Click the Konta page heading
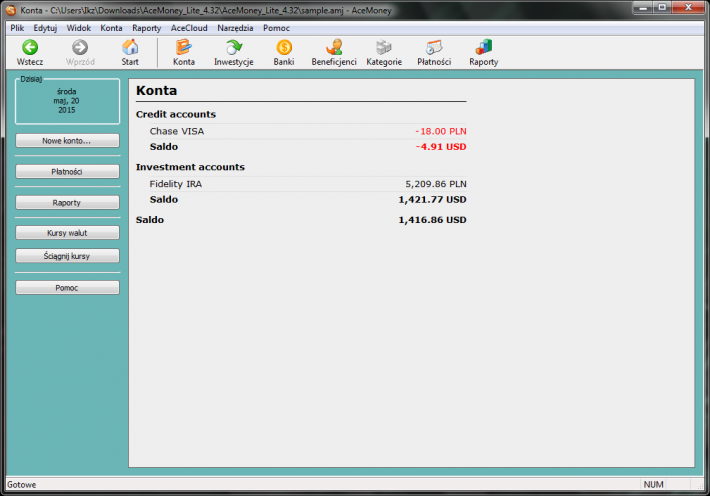710x496 pixels. 157,91
